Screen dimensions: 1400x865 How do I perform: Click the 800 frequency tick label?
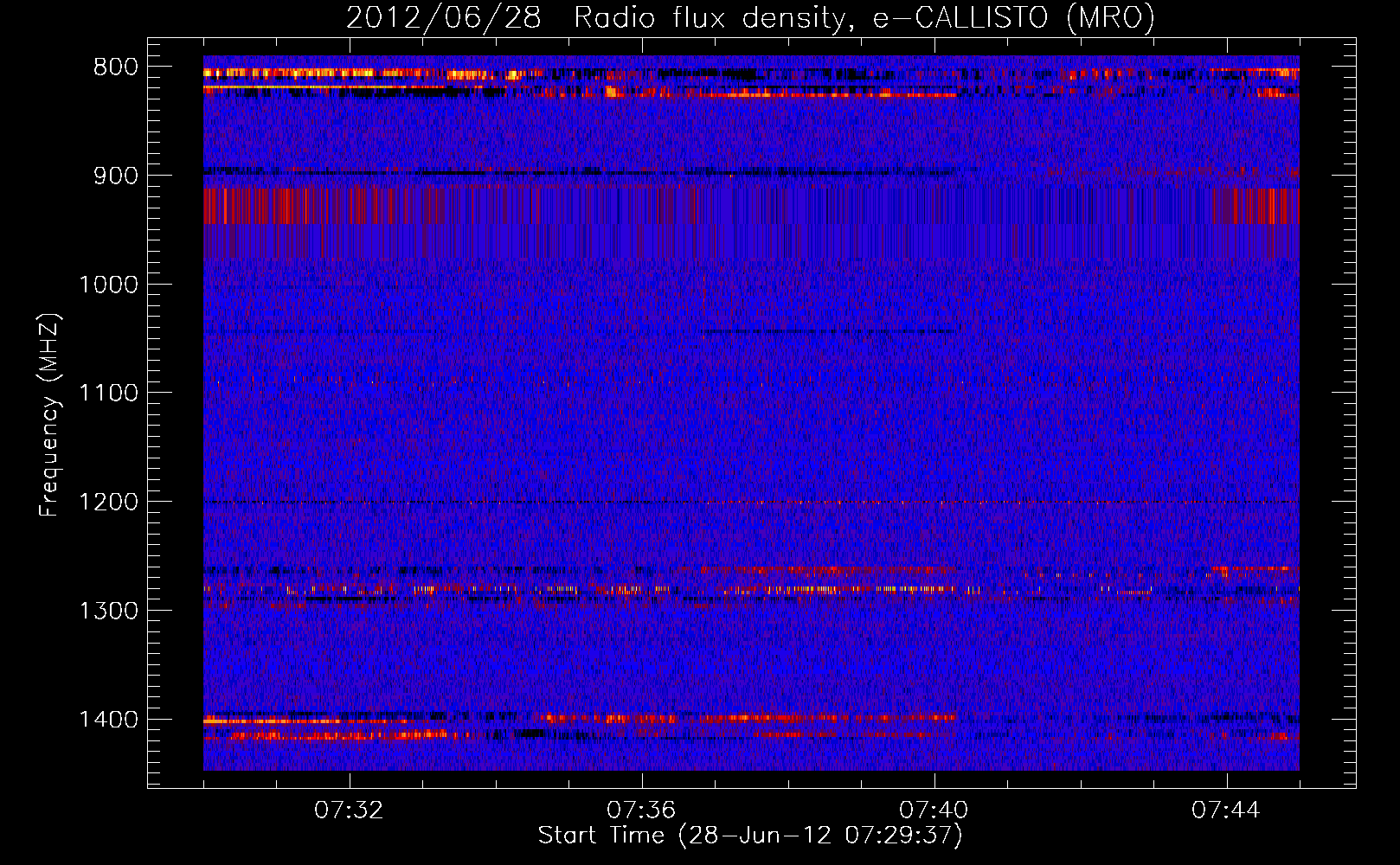click(115, 67)
